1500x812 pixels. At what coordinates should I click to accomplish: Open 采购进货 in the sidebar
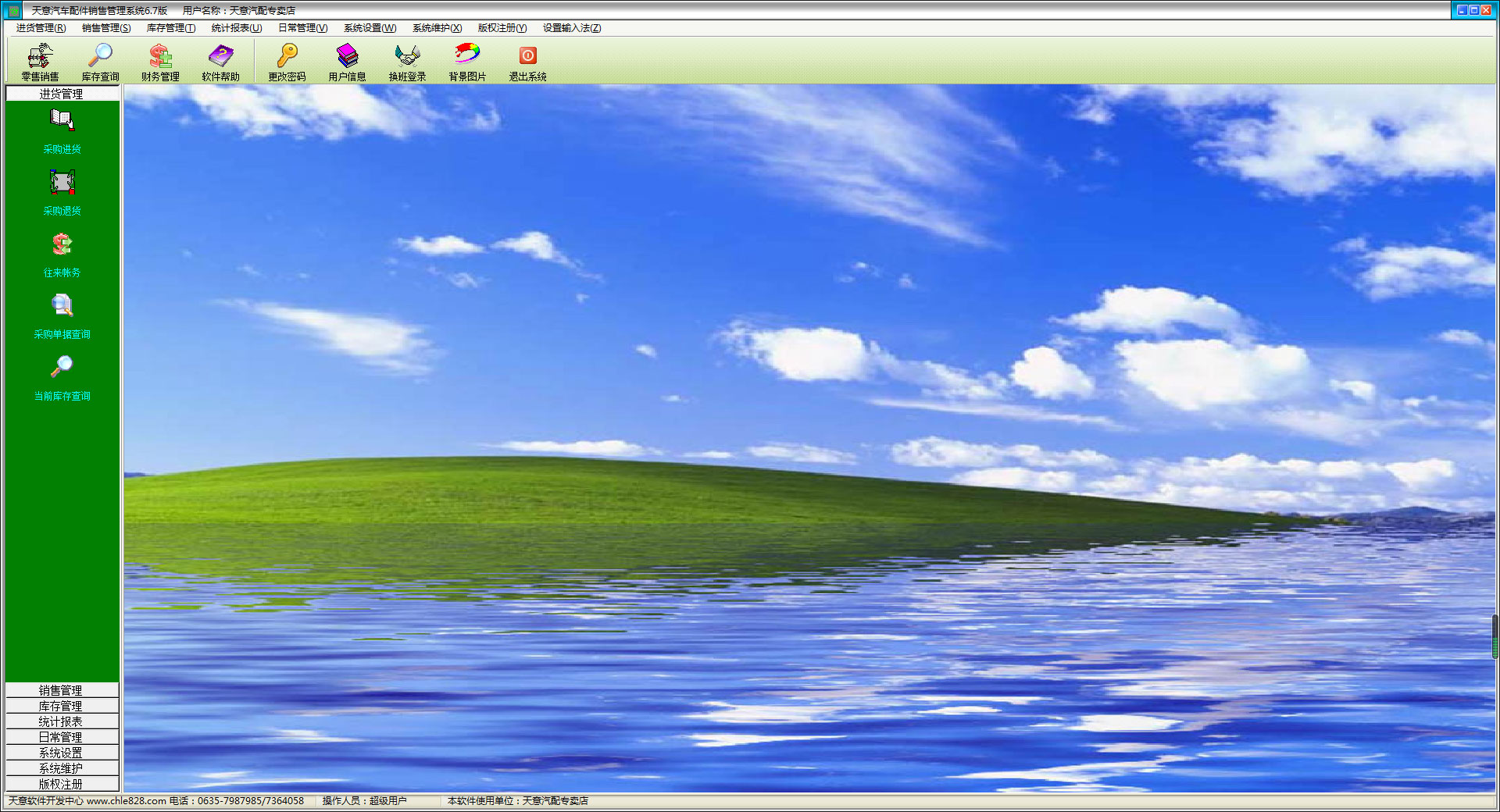click(x=62, y=131)
